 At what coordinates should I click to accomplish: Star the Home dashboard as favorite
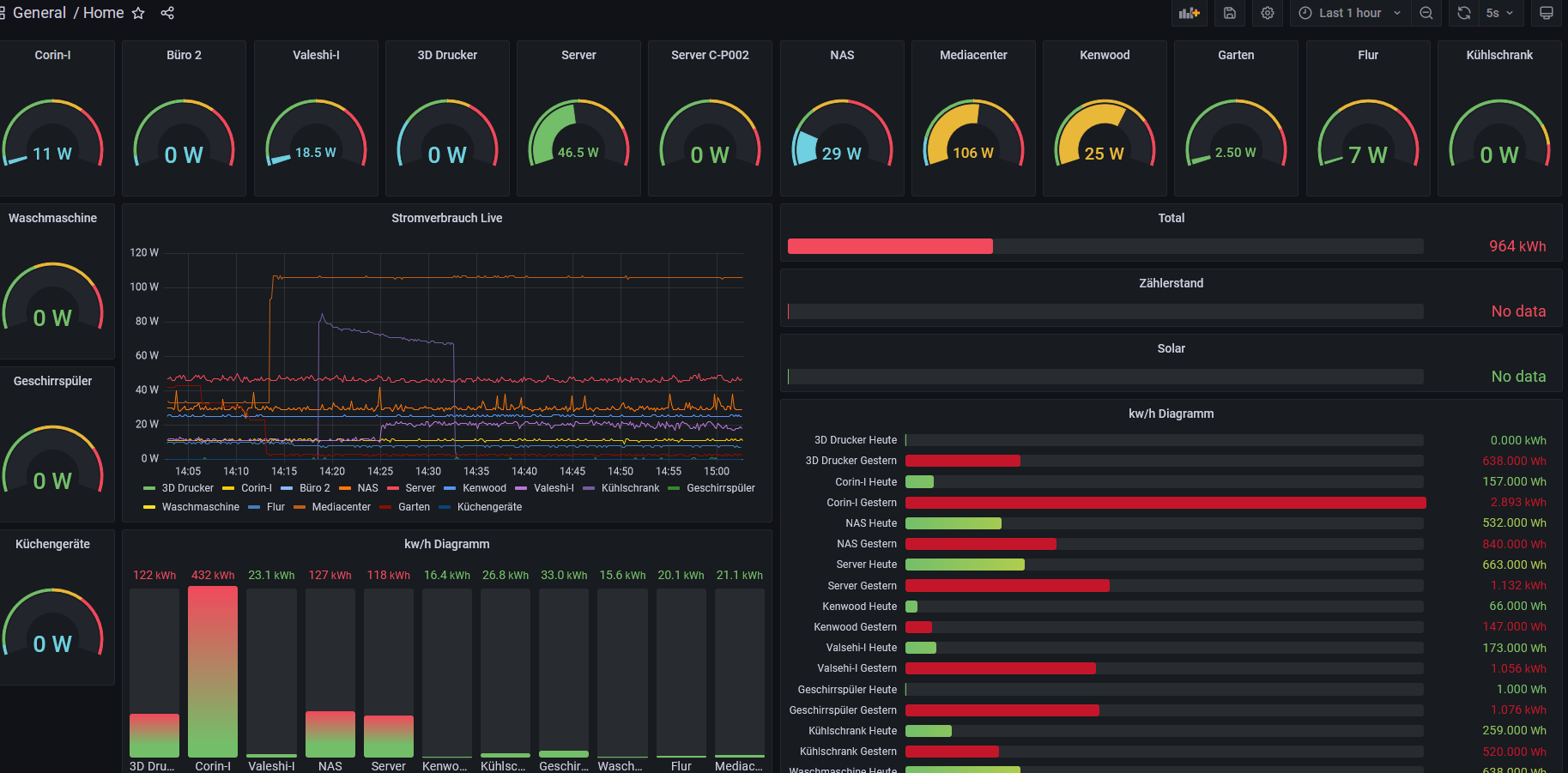(138, 13)
